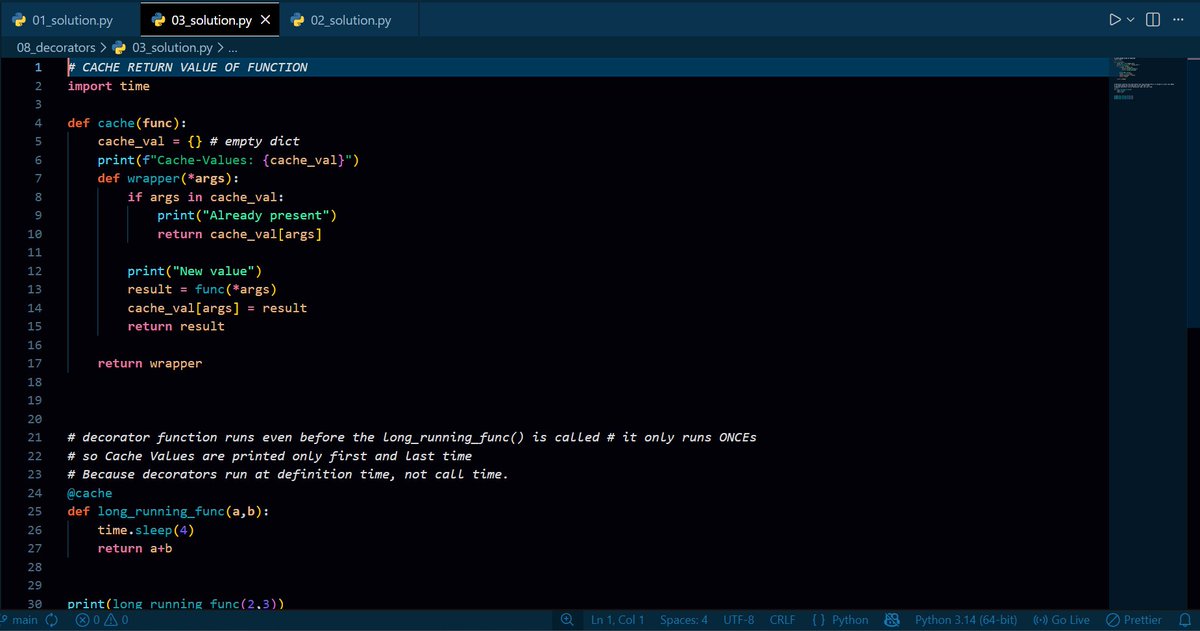This screenshot has height=631, width=1200.
Task: Change indentation via Spaces: 4
Action: tap(683, 620)
